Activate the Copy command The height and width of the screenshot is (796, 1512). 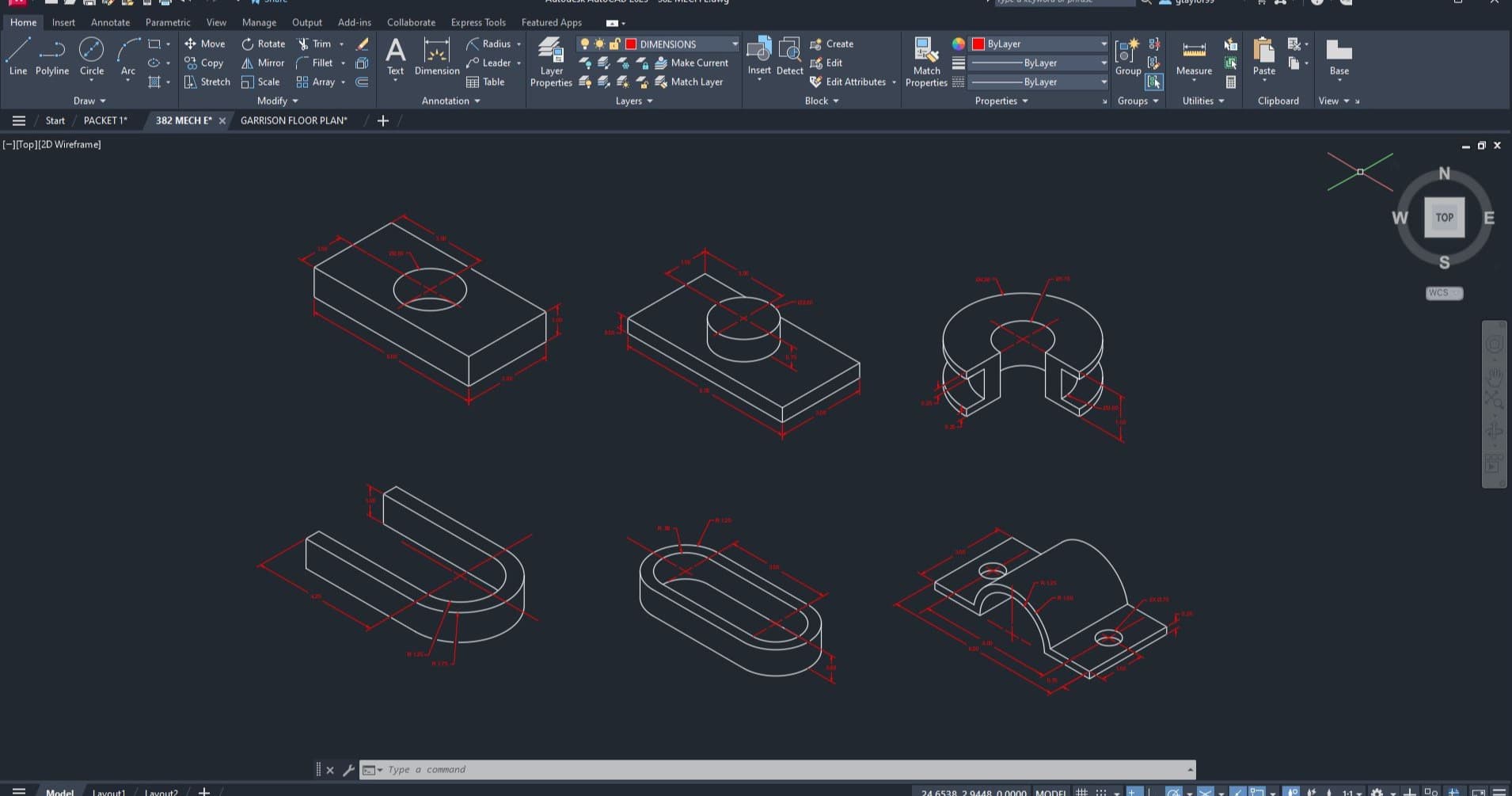204,63
